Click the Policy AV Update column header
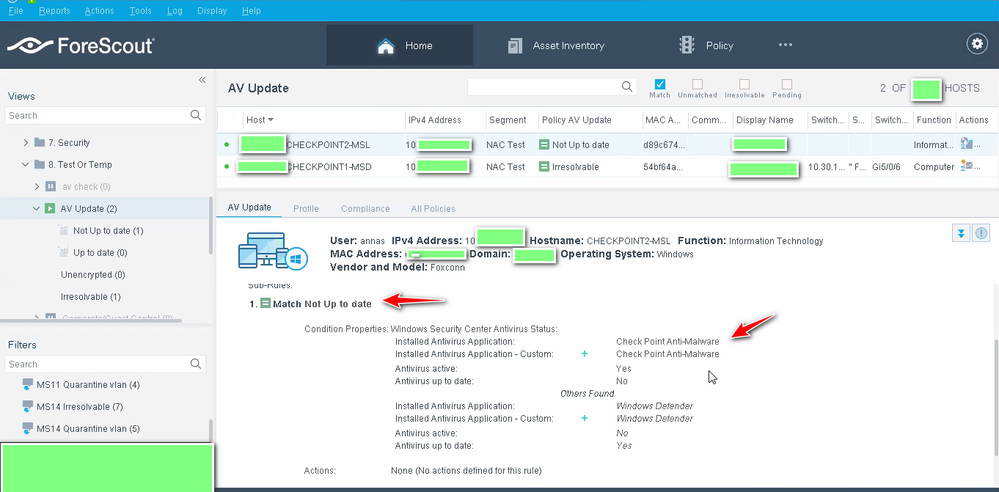Viewport: 999px width, 492px height. [577, 120]
